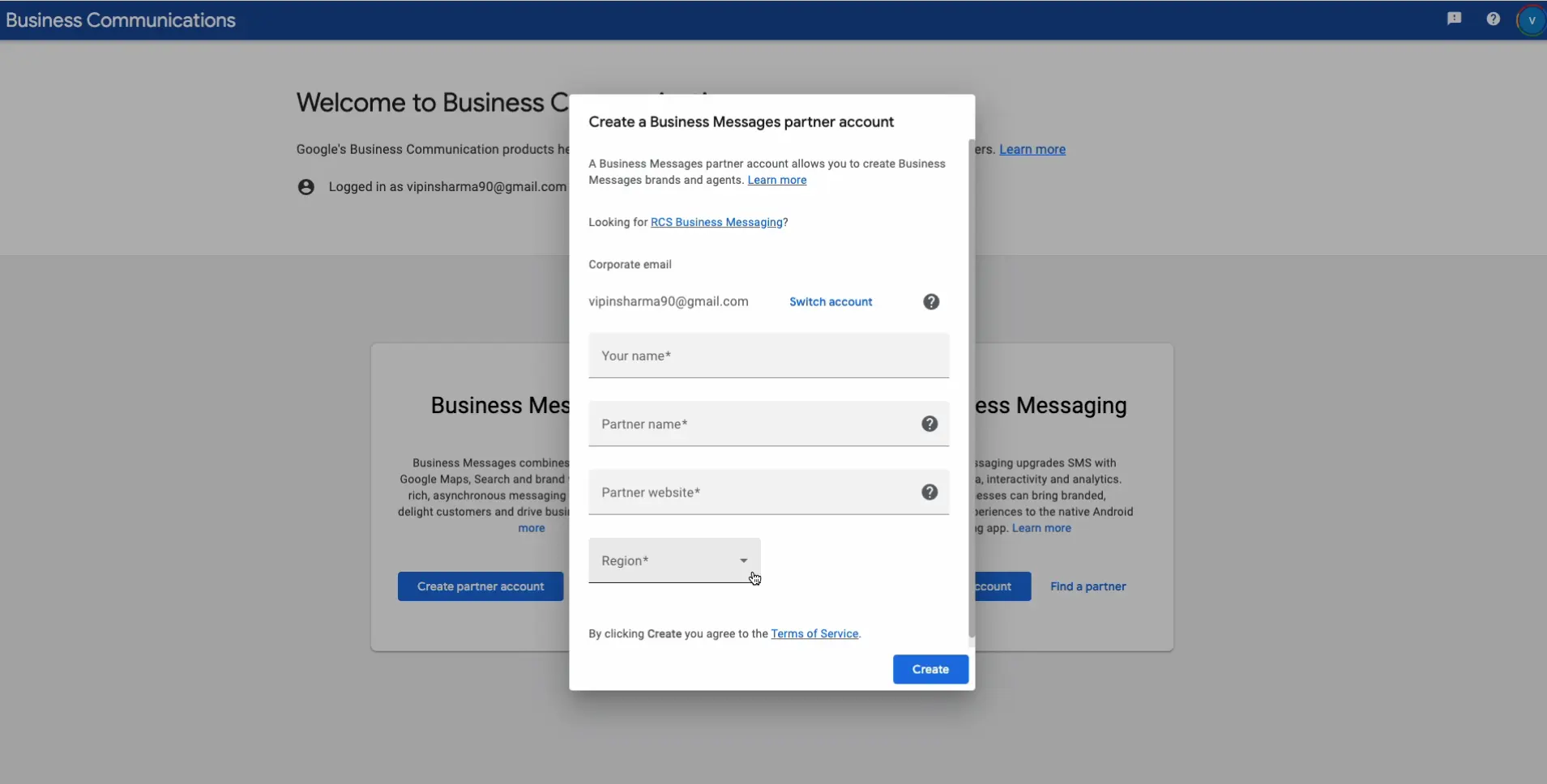Focus the Partner name input field

(x=768, y=424)
